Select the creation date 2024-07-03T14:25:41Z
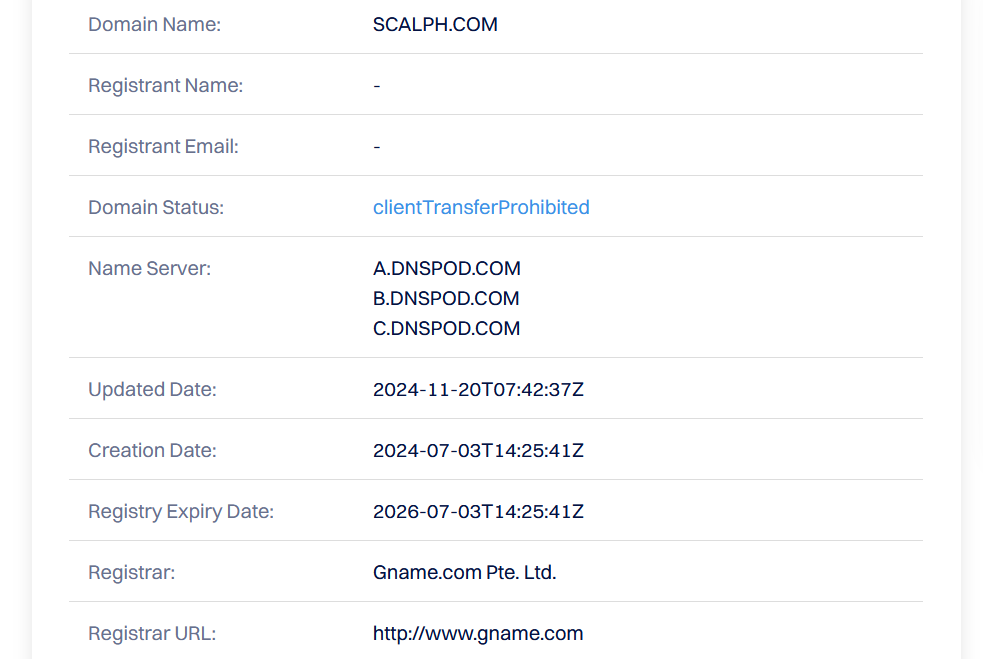983x659 pixels. coord(478,451)
